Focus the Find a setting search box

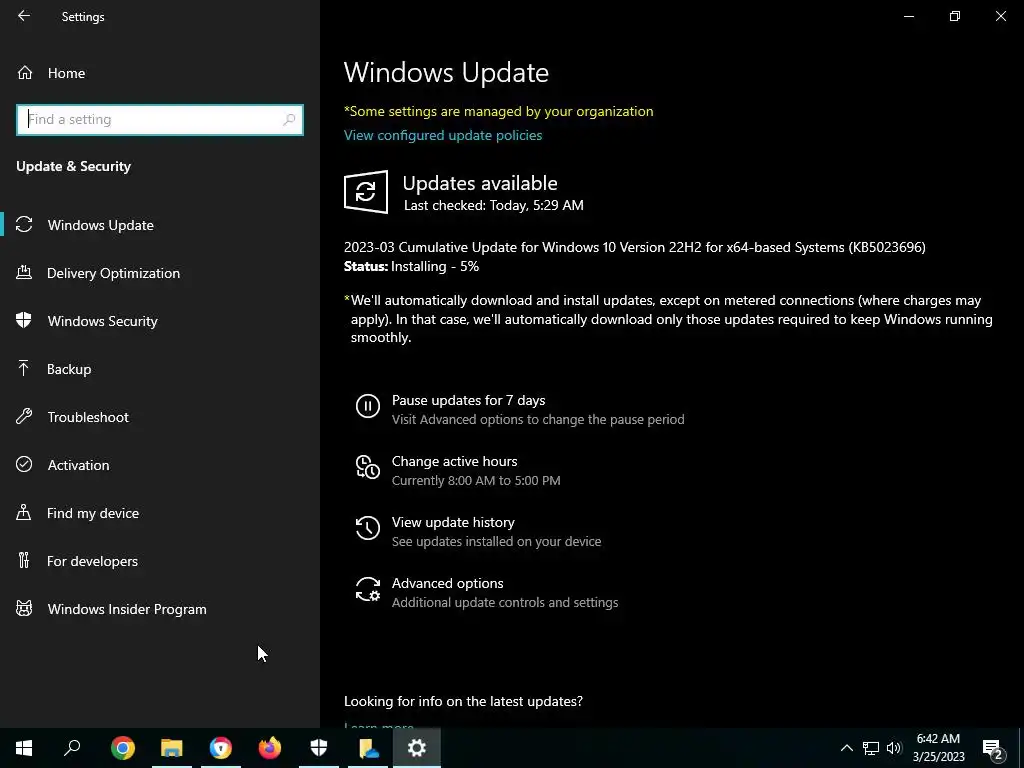point(159,120)
